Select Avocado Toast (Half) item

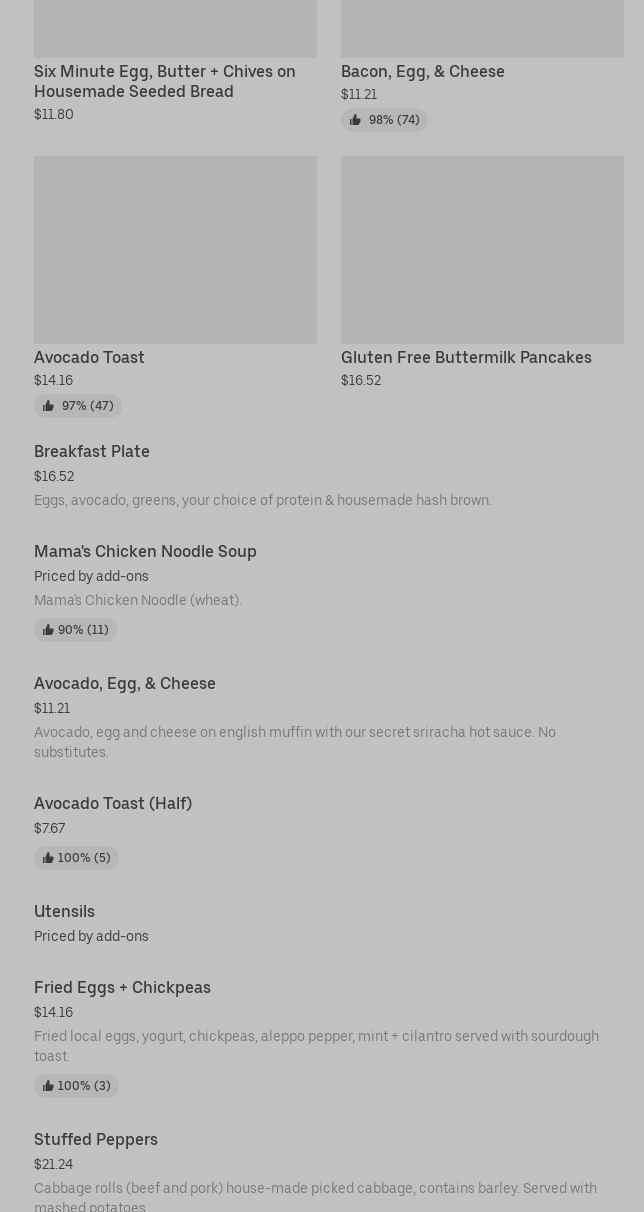[113, 803]
